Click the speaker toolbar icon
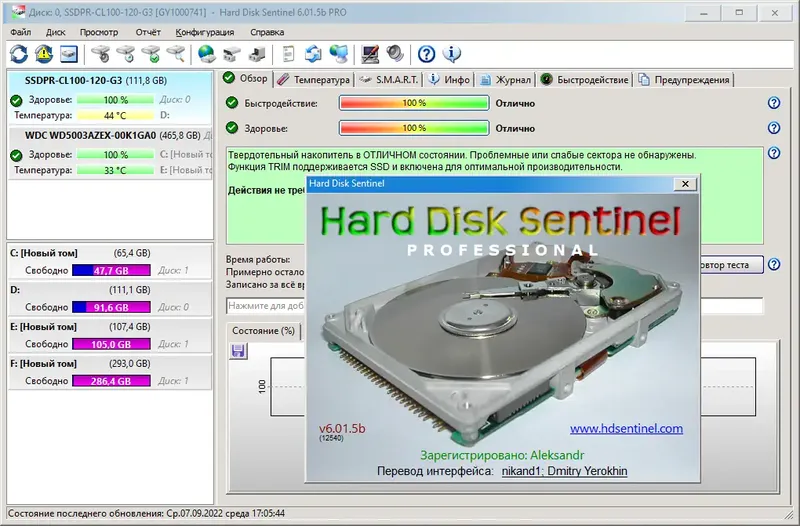 point(395,54)
